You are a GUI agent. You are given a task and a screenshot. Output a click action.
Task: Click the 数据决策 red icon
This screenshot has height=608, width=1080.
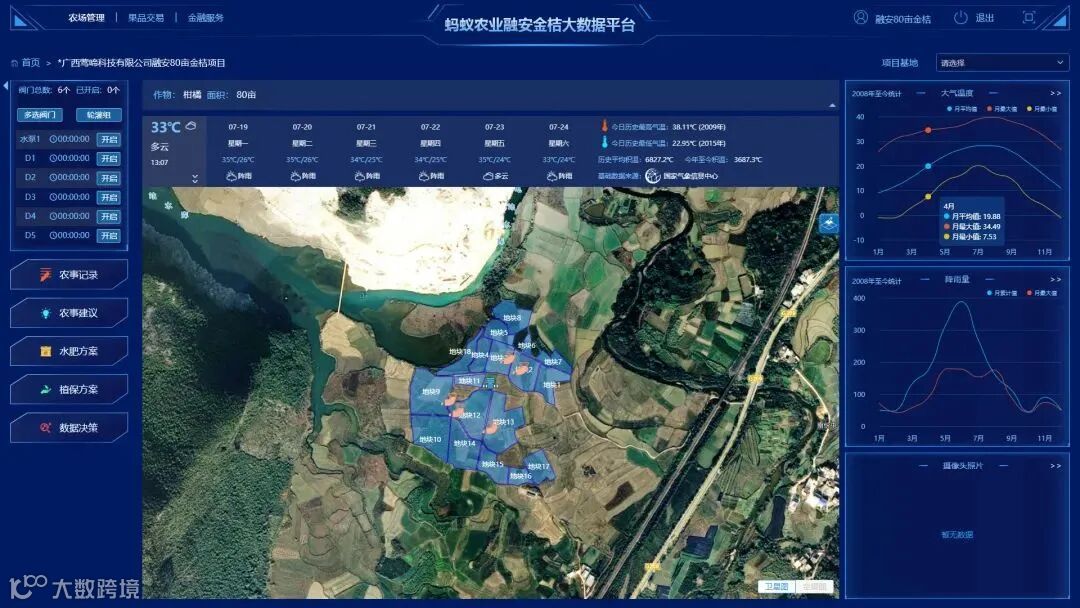pos(45,428)
